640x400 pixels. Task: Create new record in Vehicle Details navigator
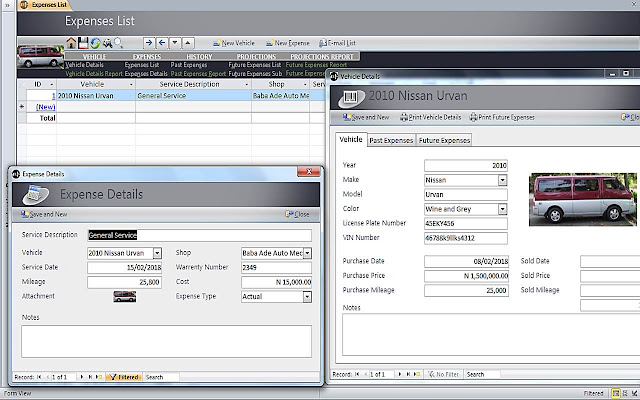pyautogui.click(x=417, y=374)
